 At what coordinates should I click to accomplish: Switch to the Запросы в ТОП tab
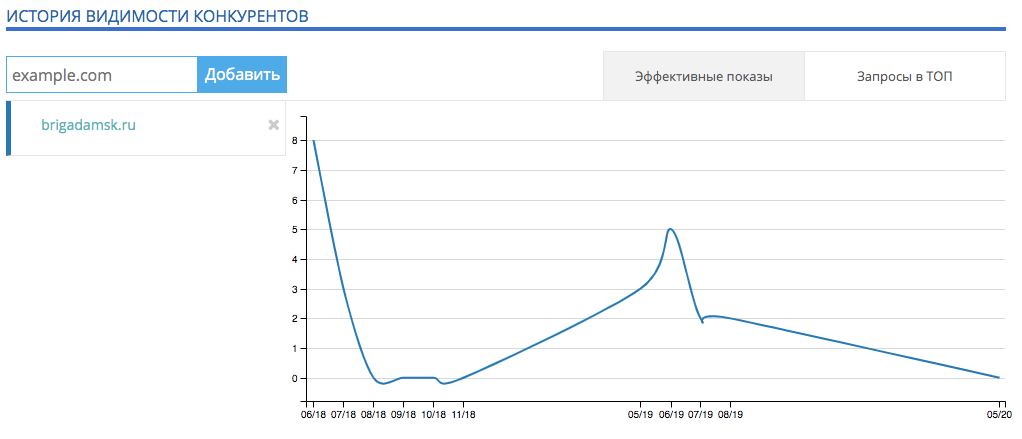click(x=904, y=76)
